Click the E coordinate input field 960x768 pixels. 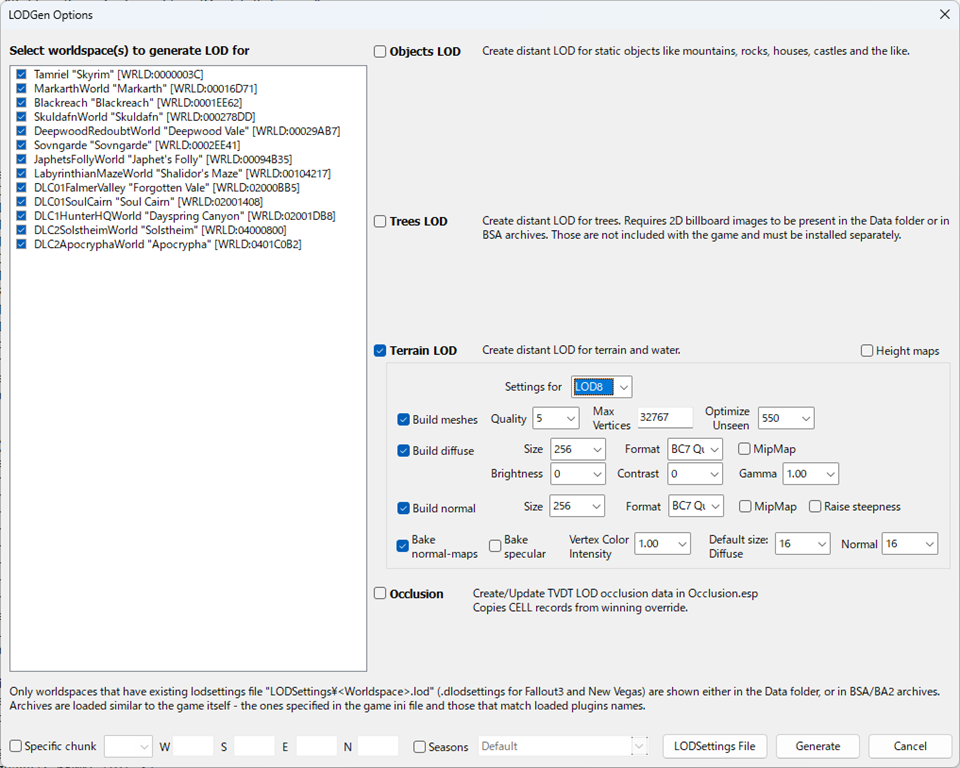click(317, 747)
